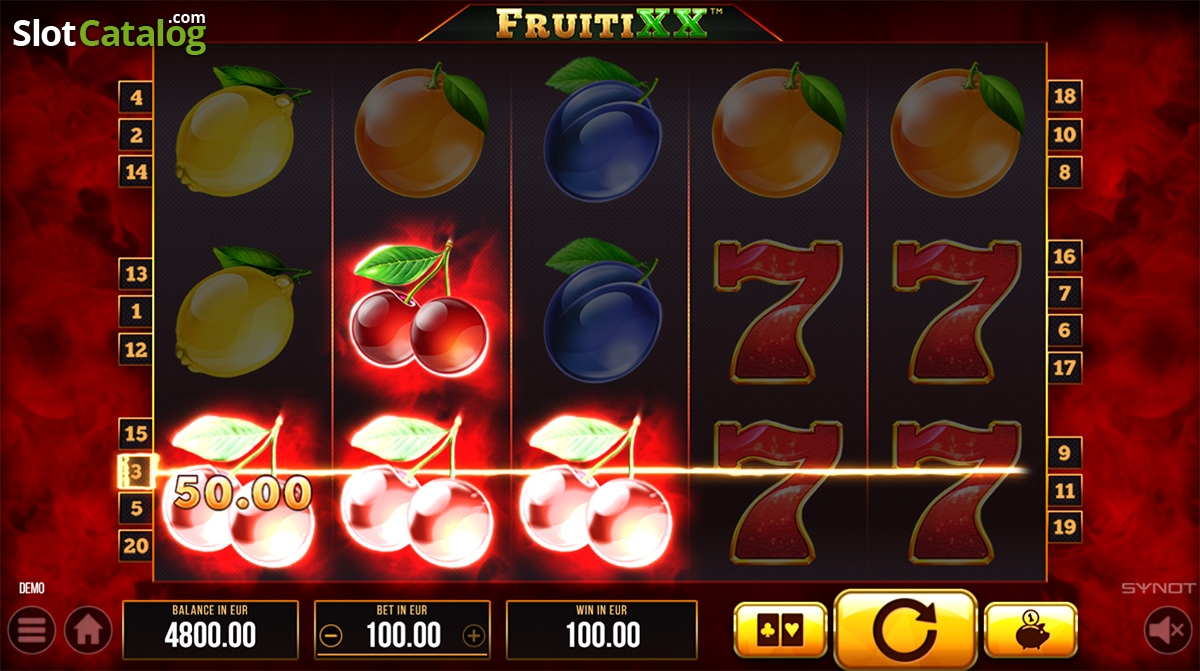Increase the bet with the plus button
This screenshot has height=671, width=1200.
coord(474,635)
